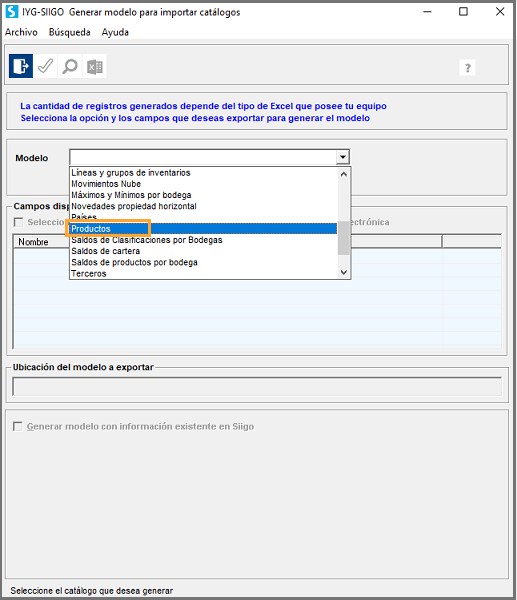Select Terceros from the list
517x600 pixels.
[204, 274]
